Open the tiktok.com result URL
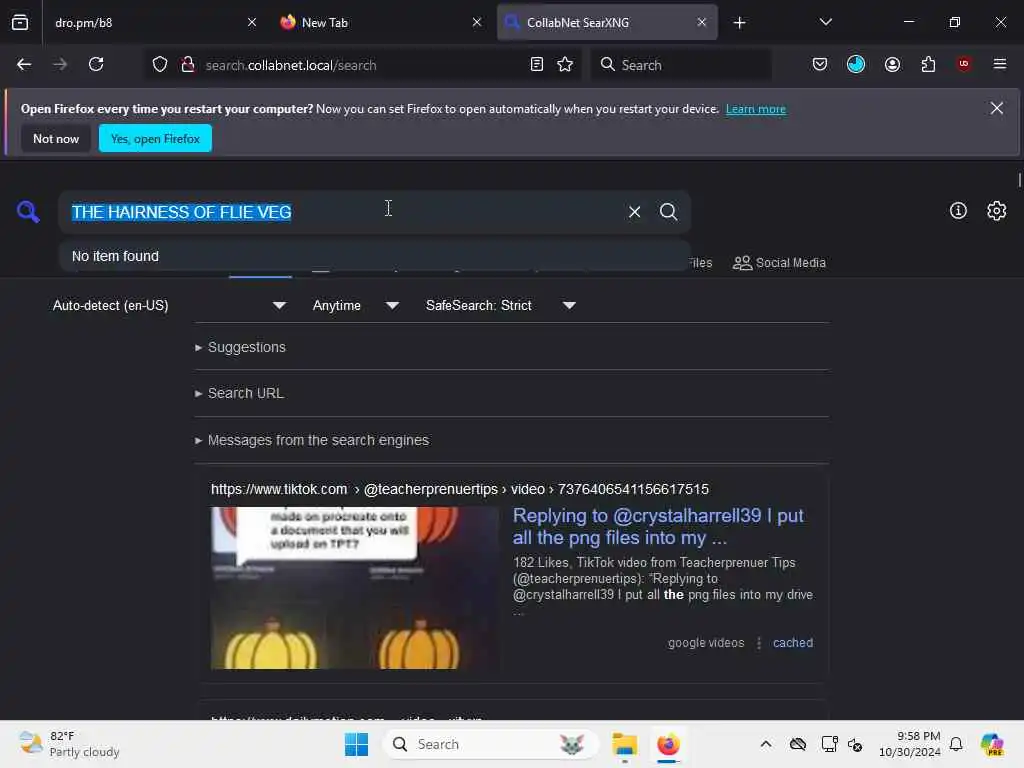The height and width of the screenshot is (768, 1024). coord(460,489)
